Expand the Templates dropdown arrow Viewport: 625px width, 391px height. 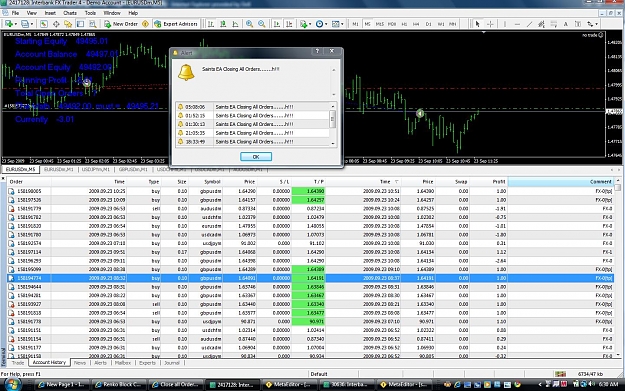(342, 24)
